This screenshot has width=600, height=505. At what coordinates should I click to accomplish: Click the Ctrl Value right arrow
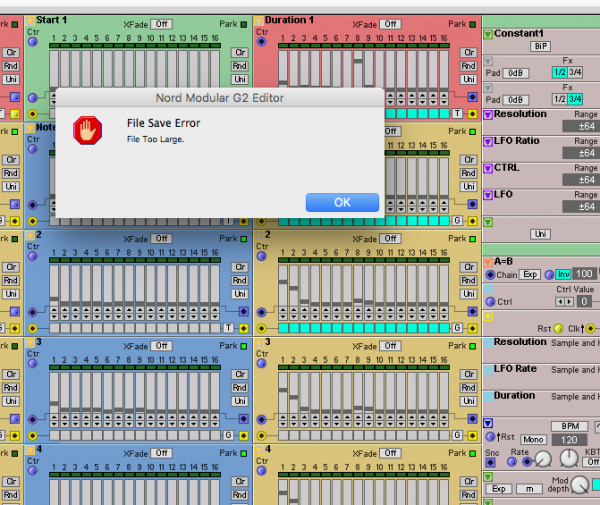click(x=569, y=302)
